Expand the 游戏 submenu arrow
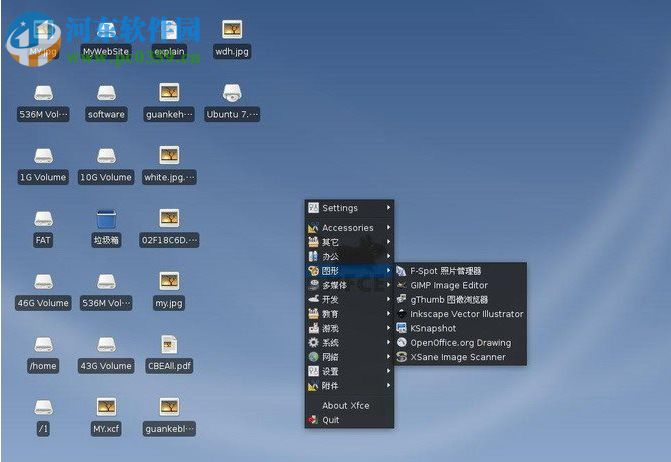 [388, 328]
